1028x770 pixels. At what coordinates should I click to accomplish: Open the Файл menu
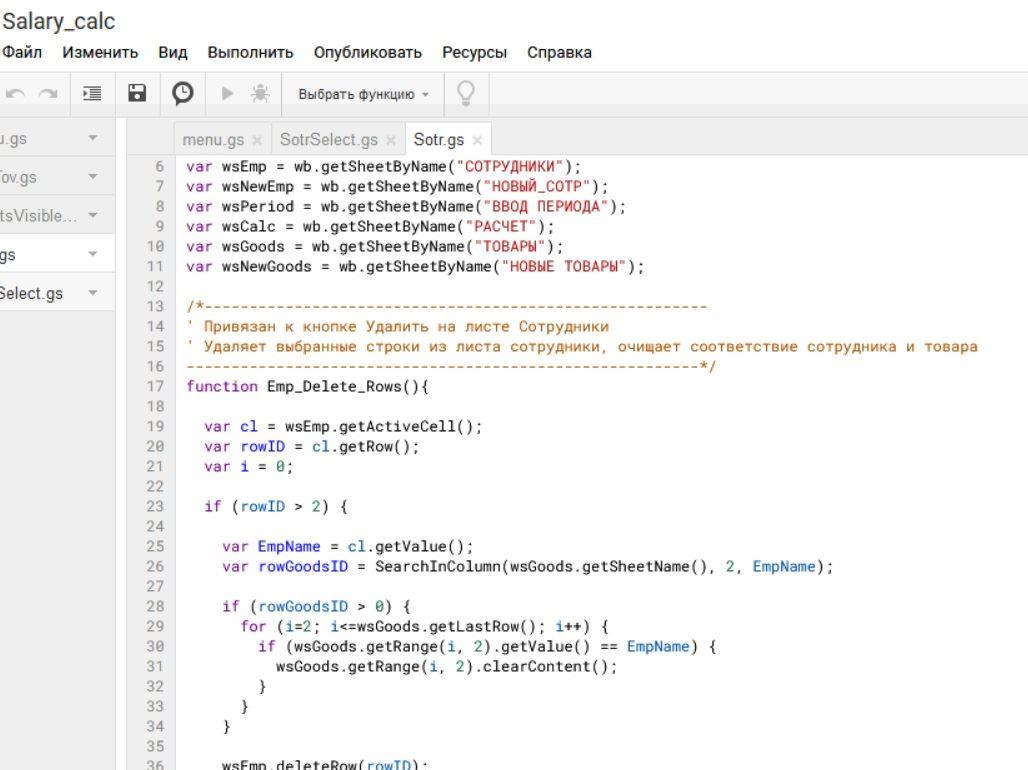pyautogui.click(x=22, y=52)
